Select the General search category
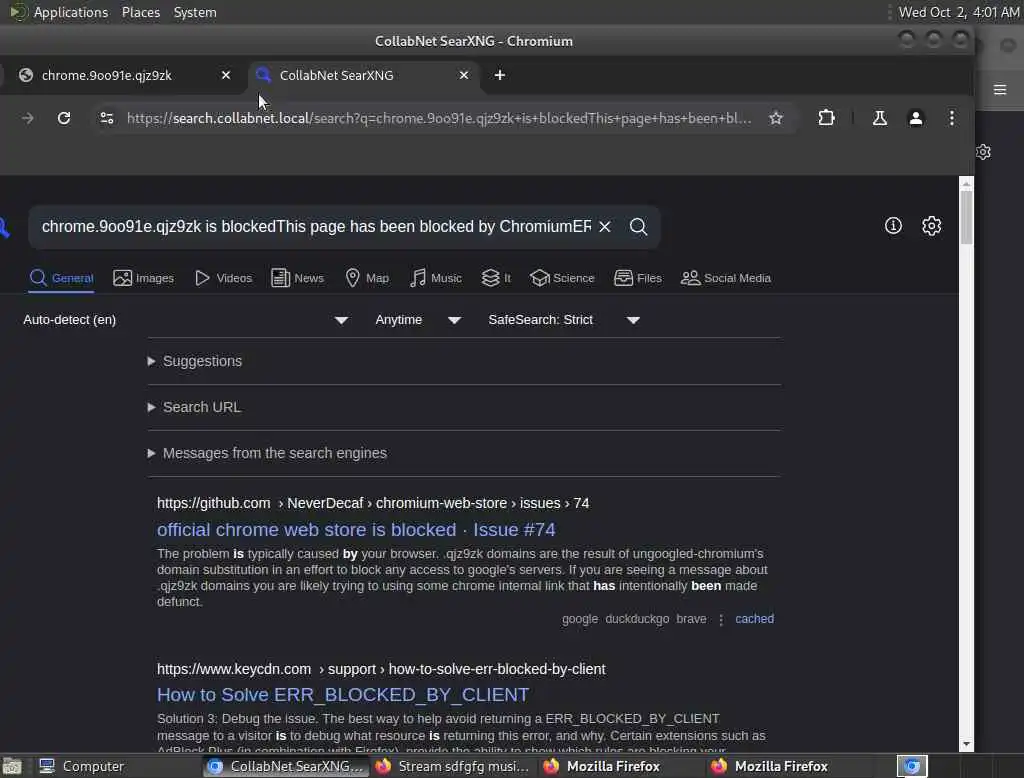The width and height of the screenshot is (1024, 778). [x=61, y=278]
